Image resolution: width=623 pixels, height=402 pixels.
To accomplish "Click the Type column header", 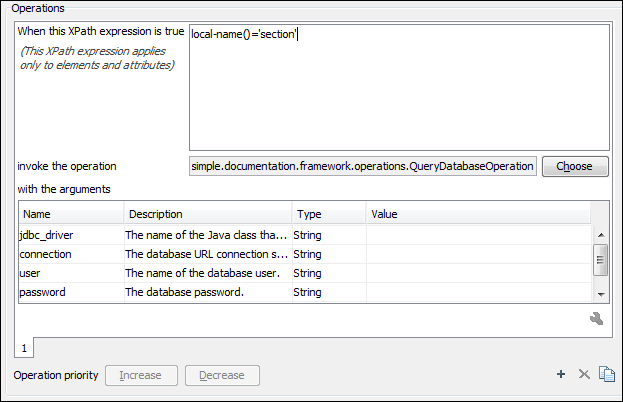I will [327, 214].
